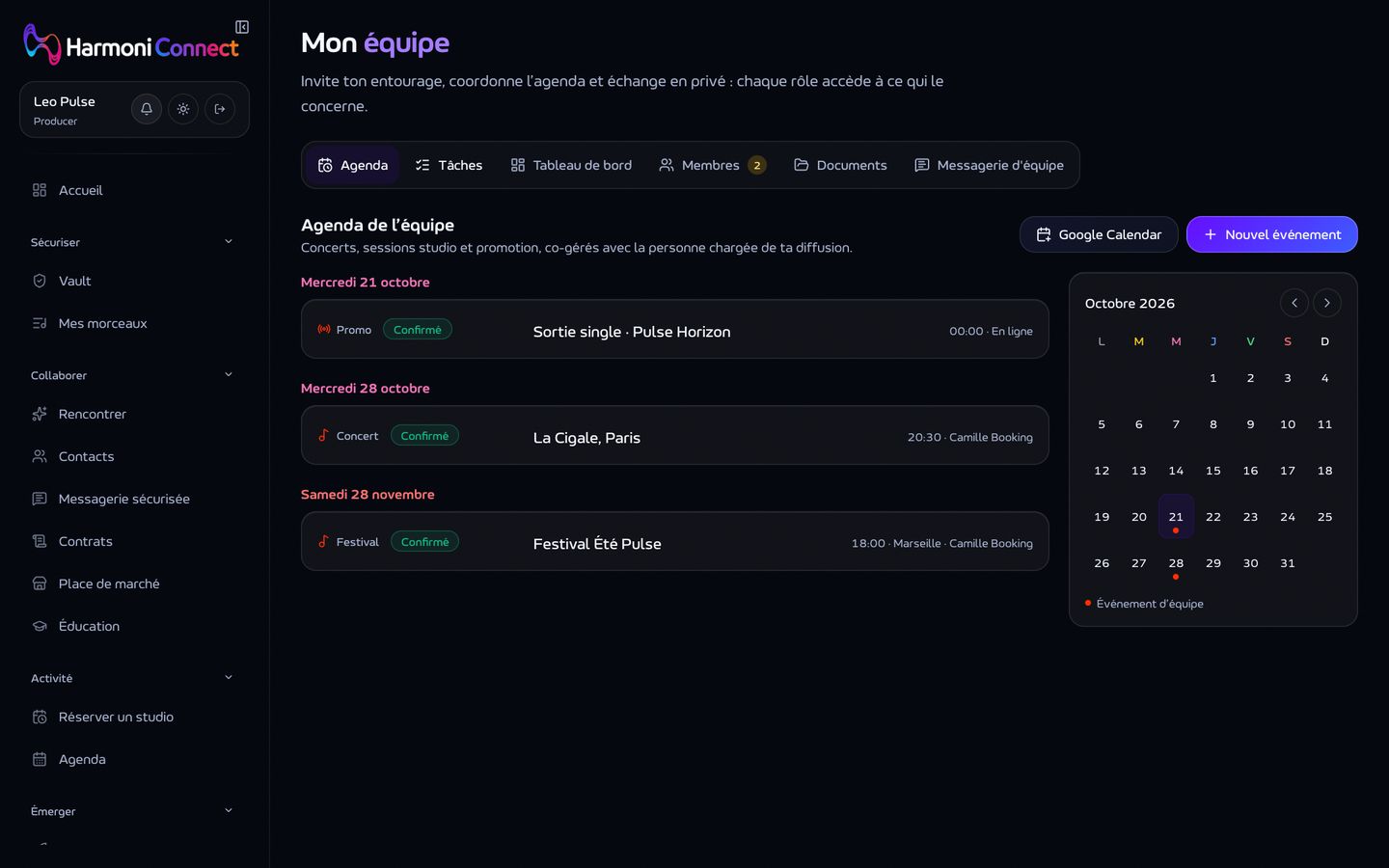Log out using the exit arrow icon
Screen dimensions: 1389x868
pyautogui.click(x=220, y=109)
